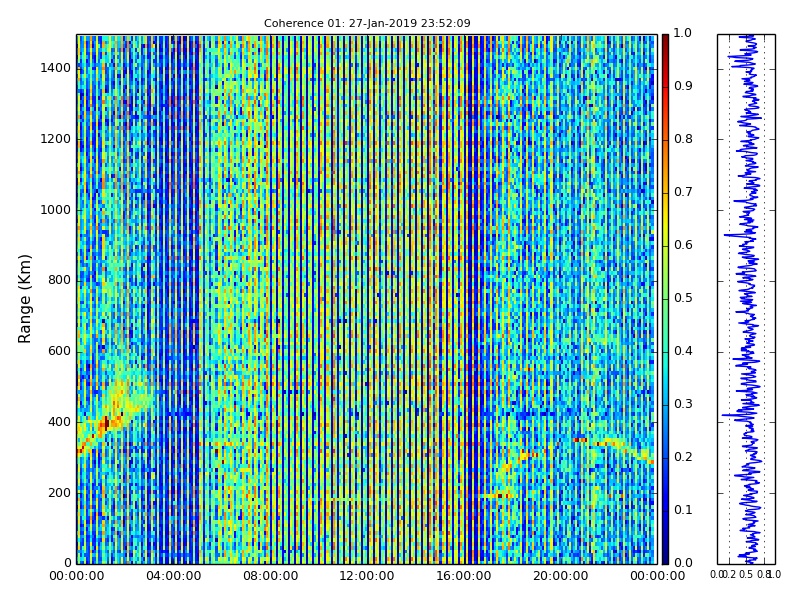Click the 1000 range tick label
This screenshot has width=800, height=600.
point(56,210)
